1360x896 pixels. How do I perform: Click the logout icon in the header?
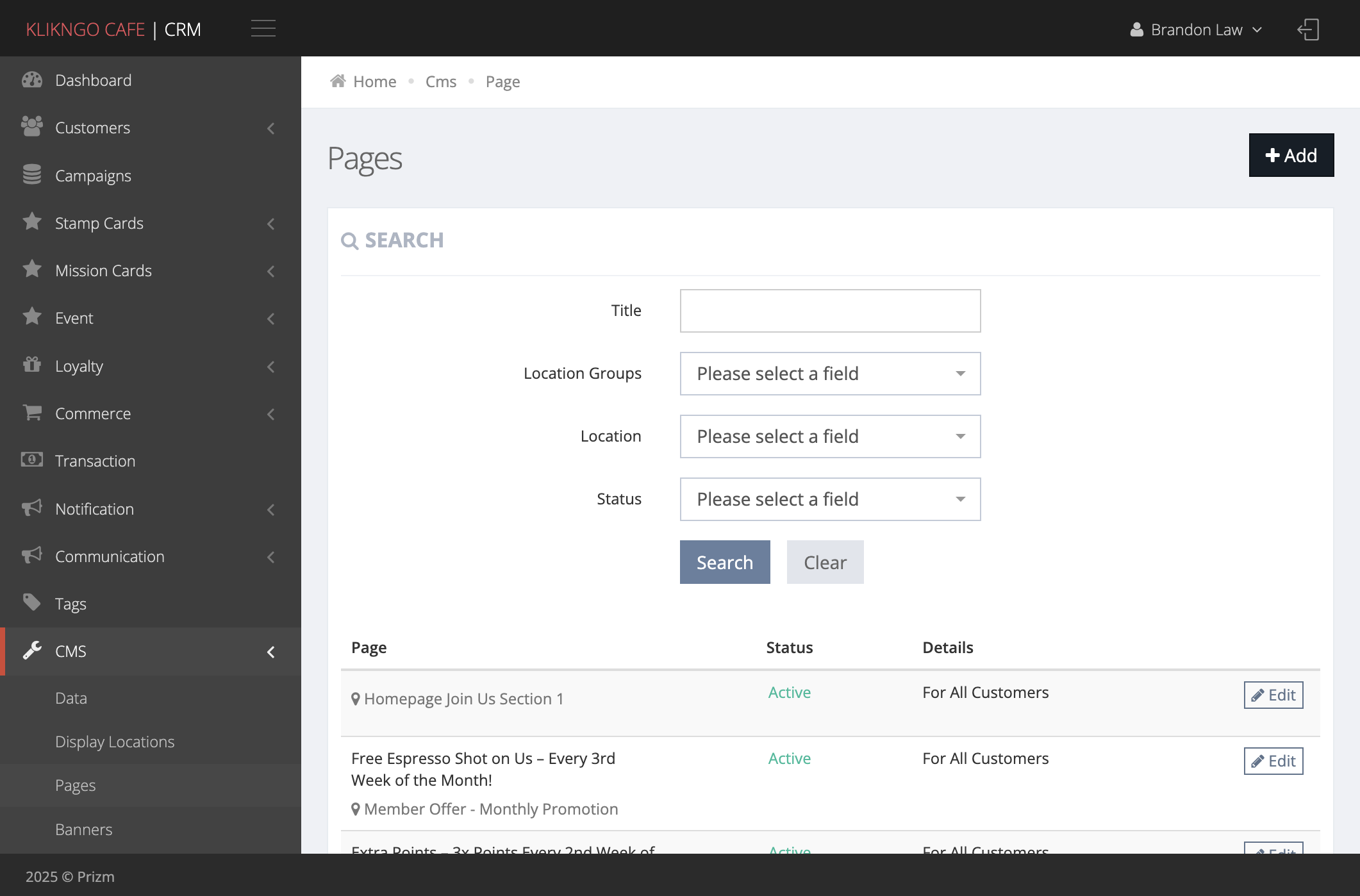coord(1308,29)
